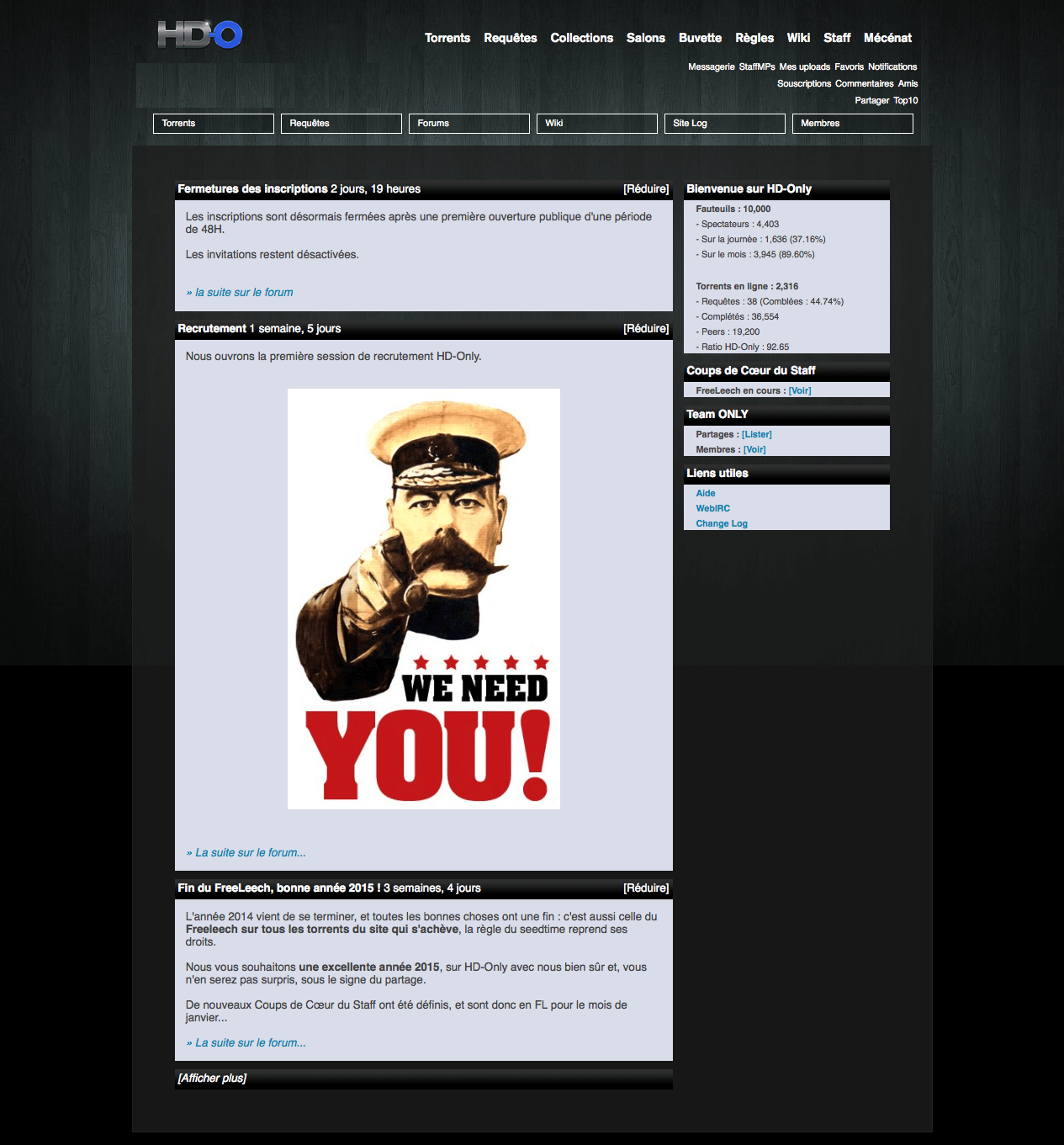Click the 'Spectateurs : 4,403' line

coord(738,225)
